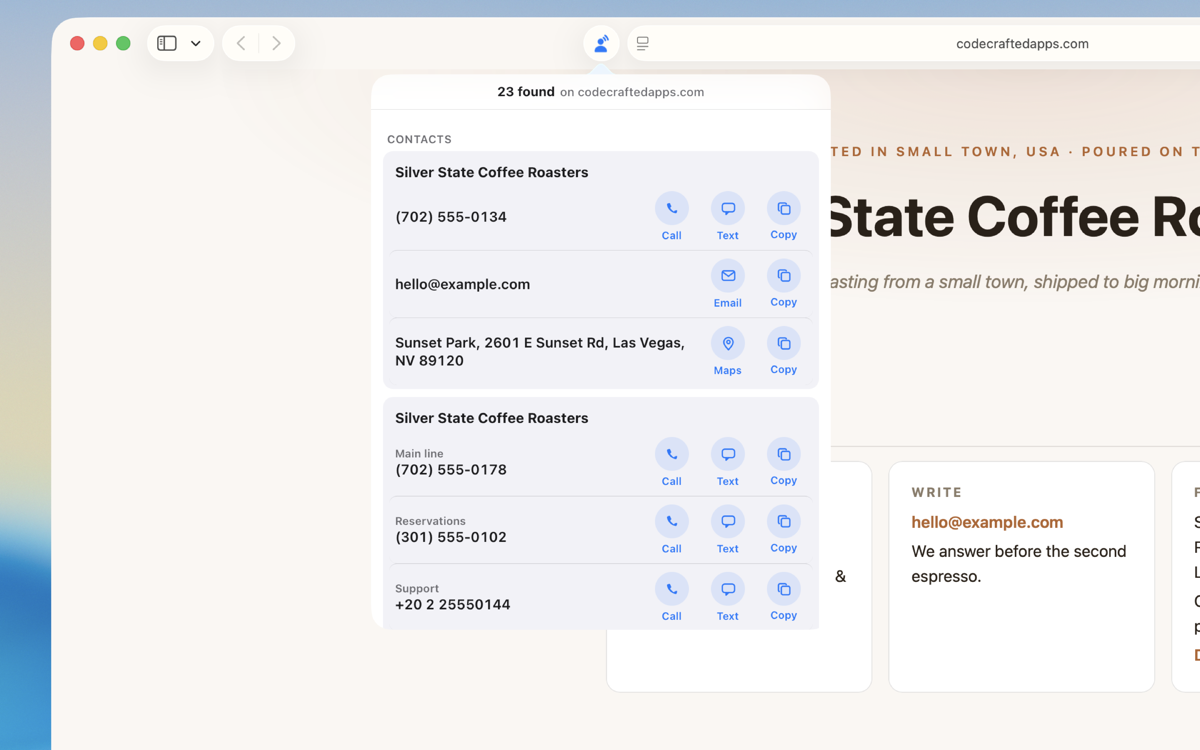Click the +20 2 25550144 number text
1200x750 pixels.
pos(453,605)
